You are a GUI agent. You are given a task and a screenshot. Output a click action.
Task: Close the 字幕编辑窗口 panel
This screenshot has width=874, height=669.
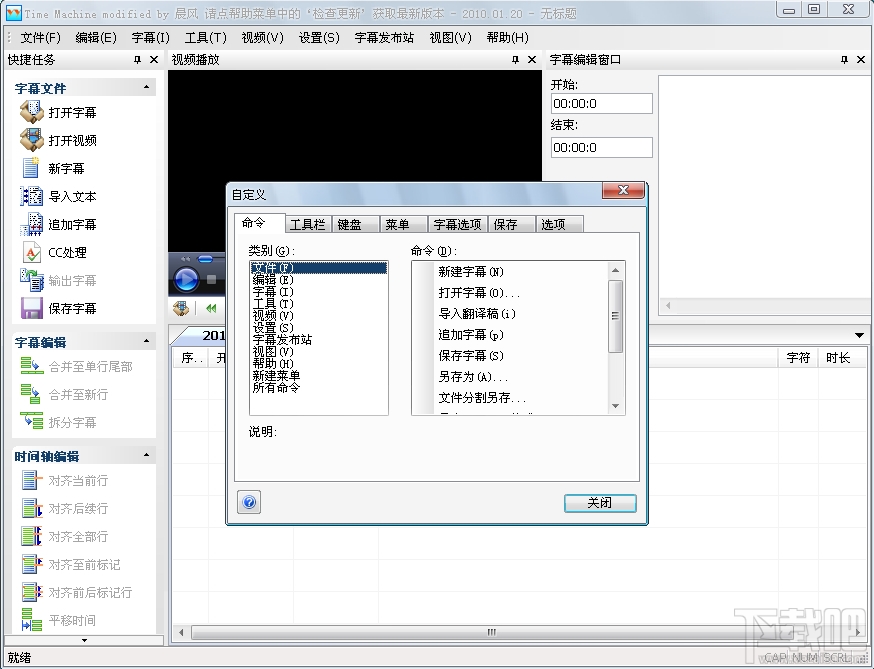click(861, 60)
